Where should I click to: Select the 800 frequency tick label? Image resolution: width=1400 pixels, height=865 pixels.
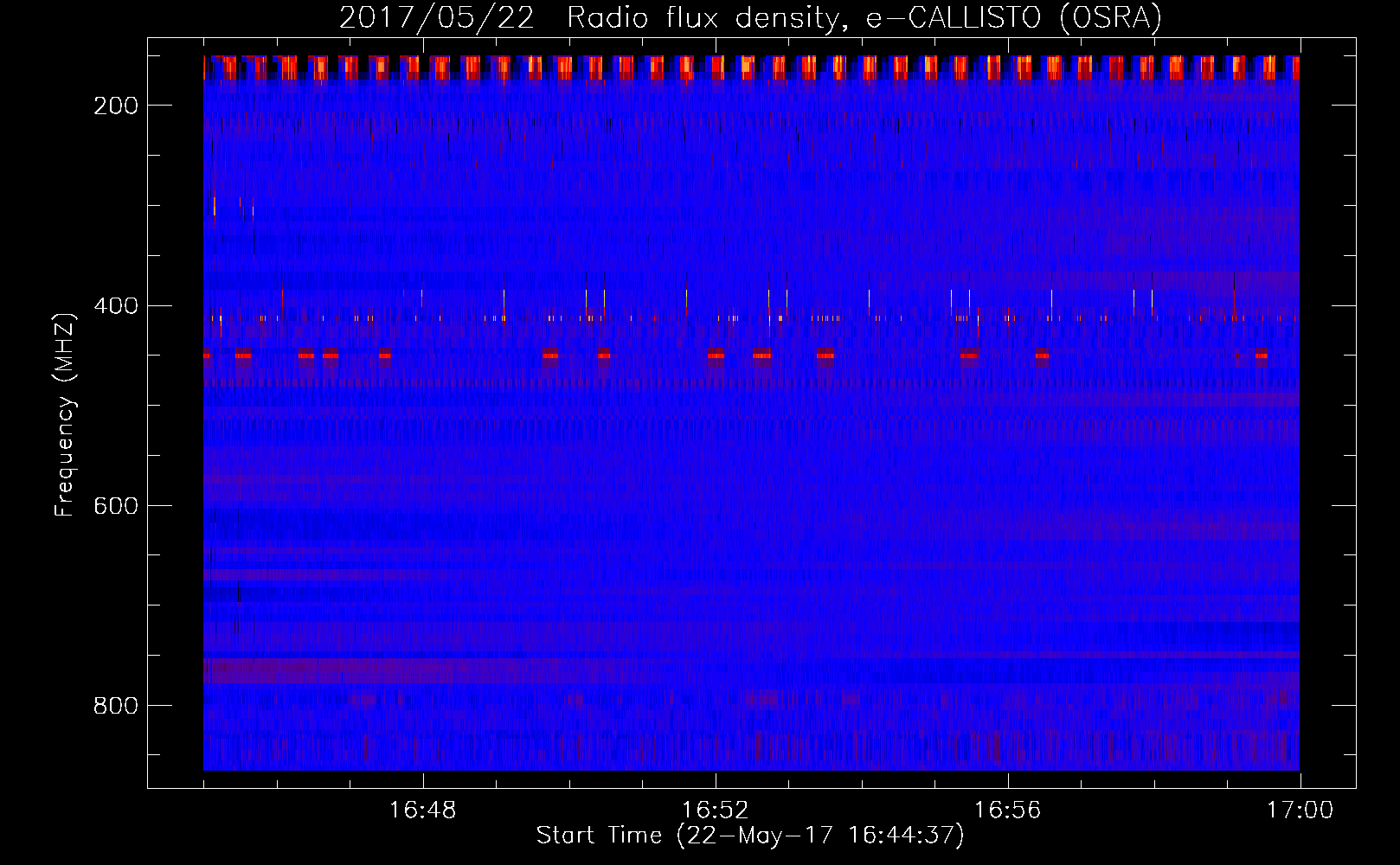(116, 706)
